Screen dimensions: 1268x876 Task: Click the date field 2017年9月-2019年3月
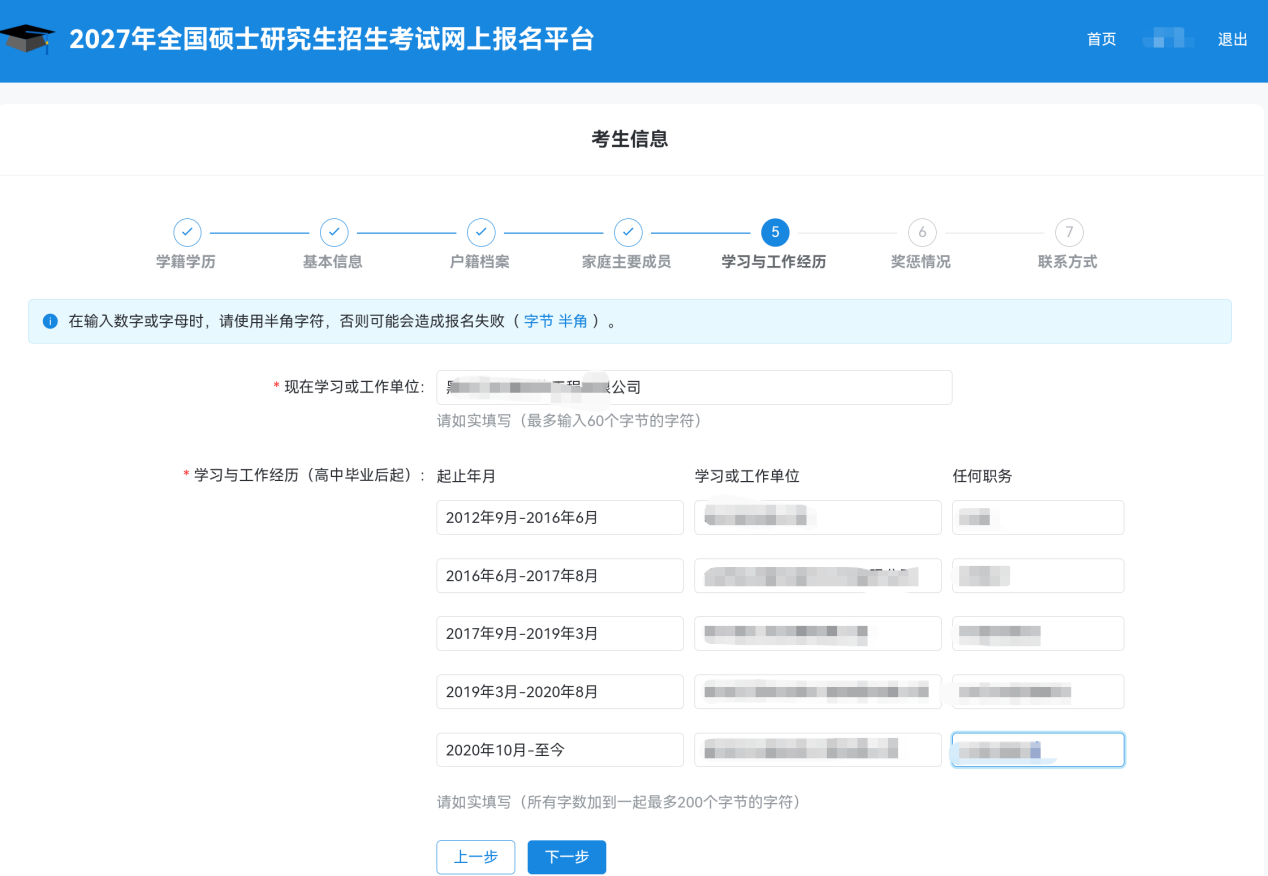point(560,634)
